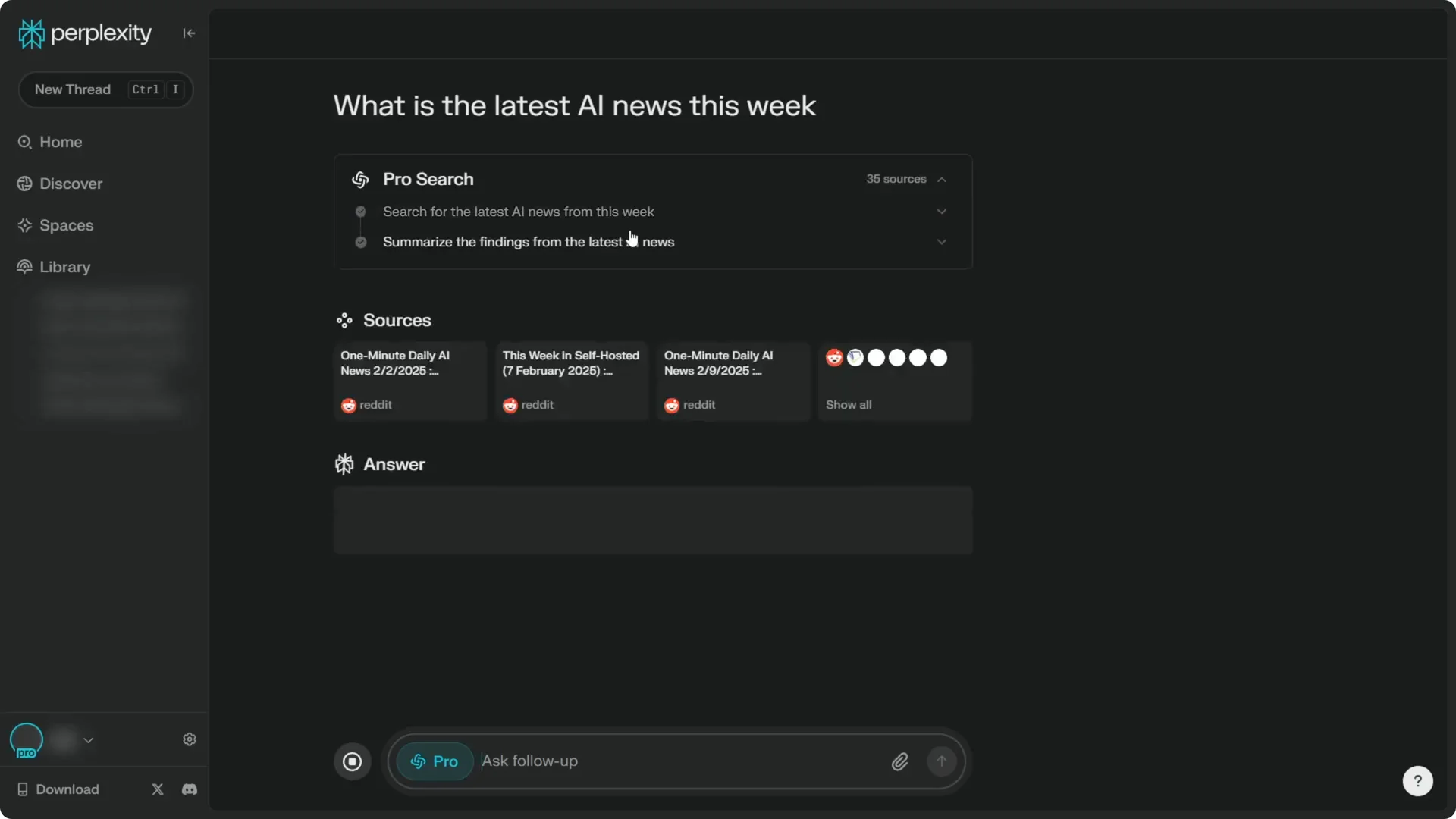Show all sources
1456x819 pixels.
(848, 404)
